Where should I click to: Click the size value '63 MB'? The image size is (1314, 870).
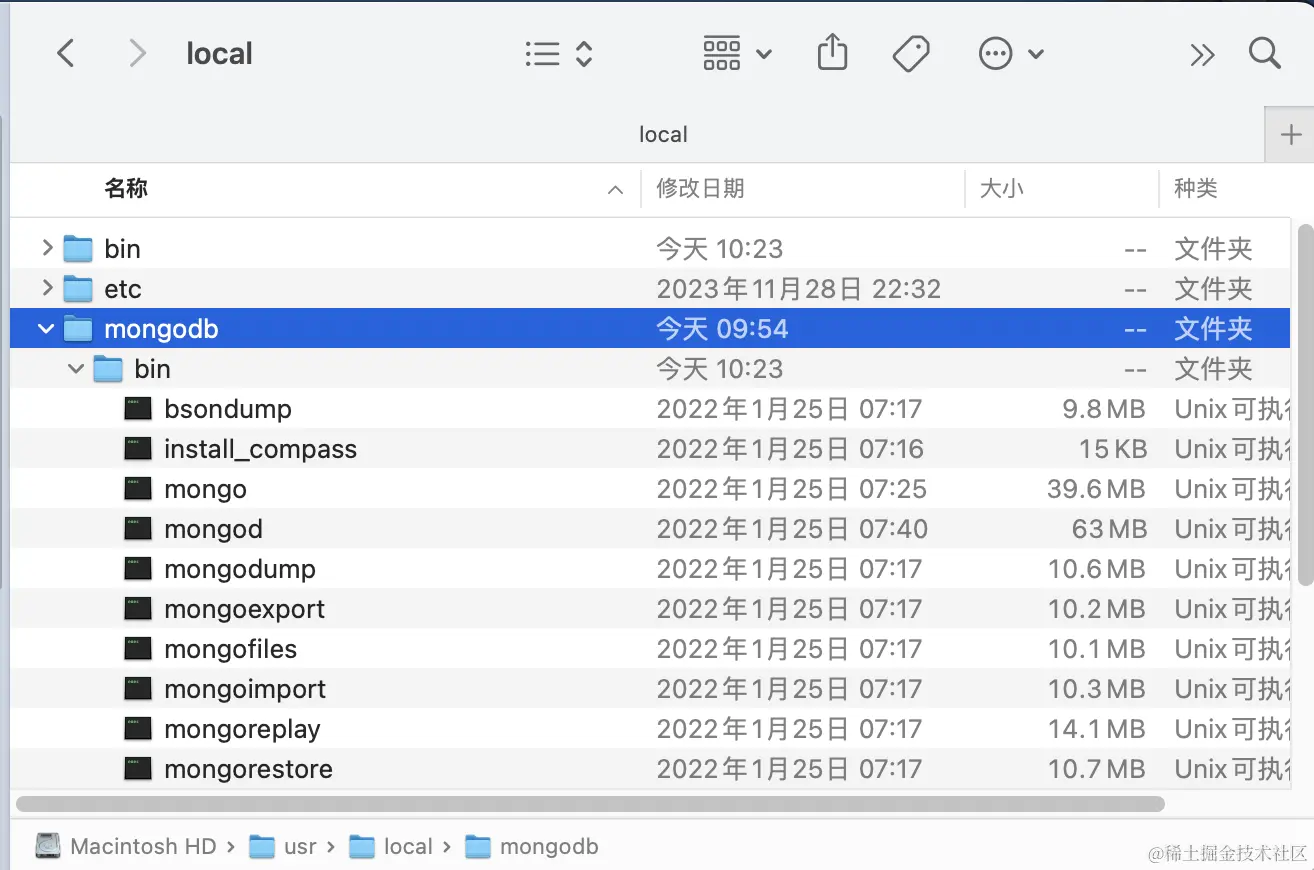click(x=1109, y=529)
